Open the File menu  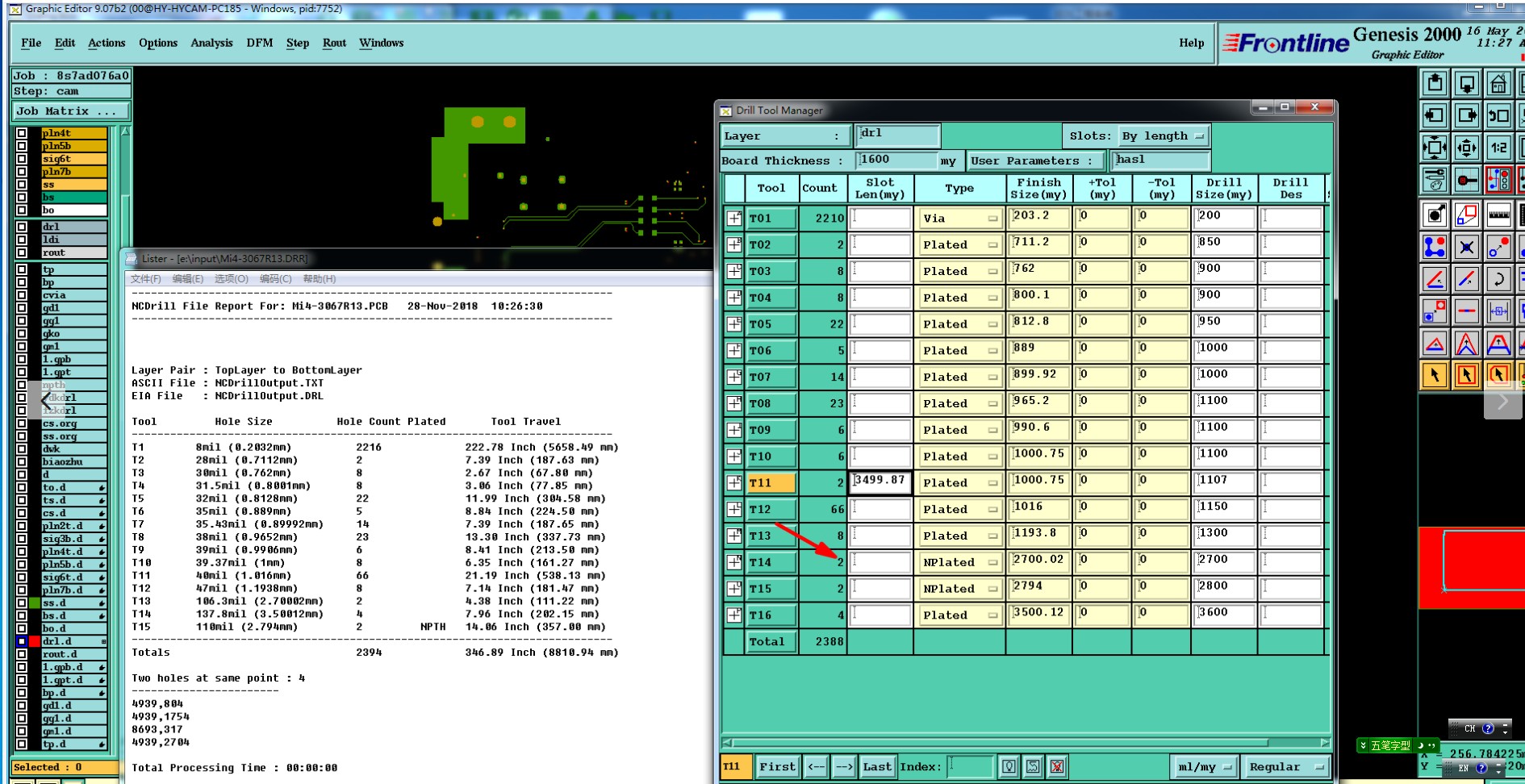(x=31, y=43)
